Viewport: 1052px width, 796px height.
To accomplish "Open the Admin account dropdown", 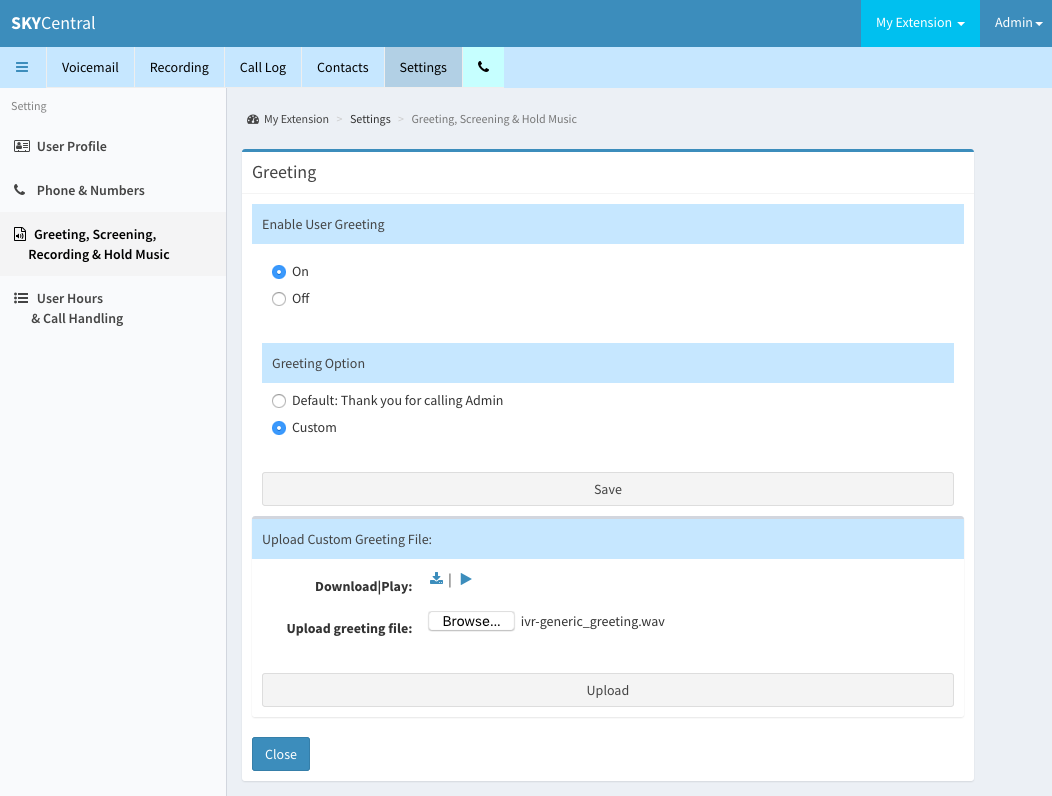I will [x=1018, y=23].
